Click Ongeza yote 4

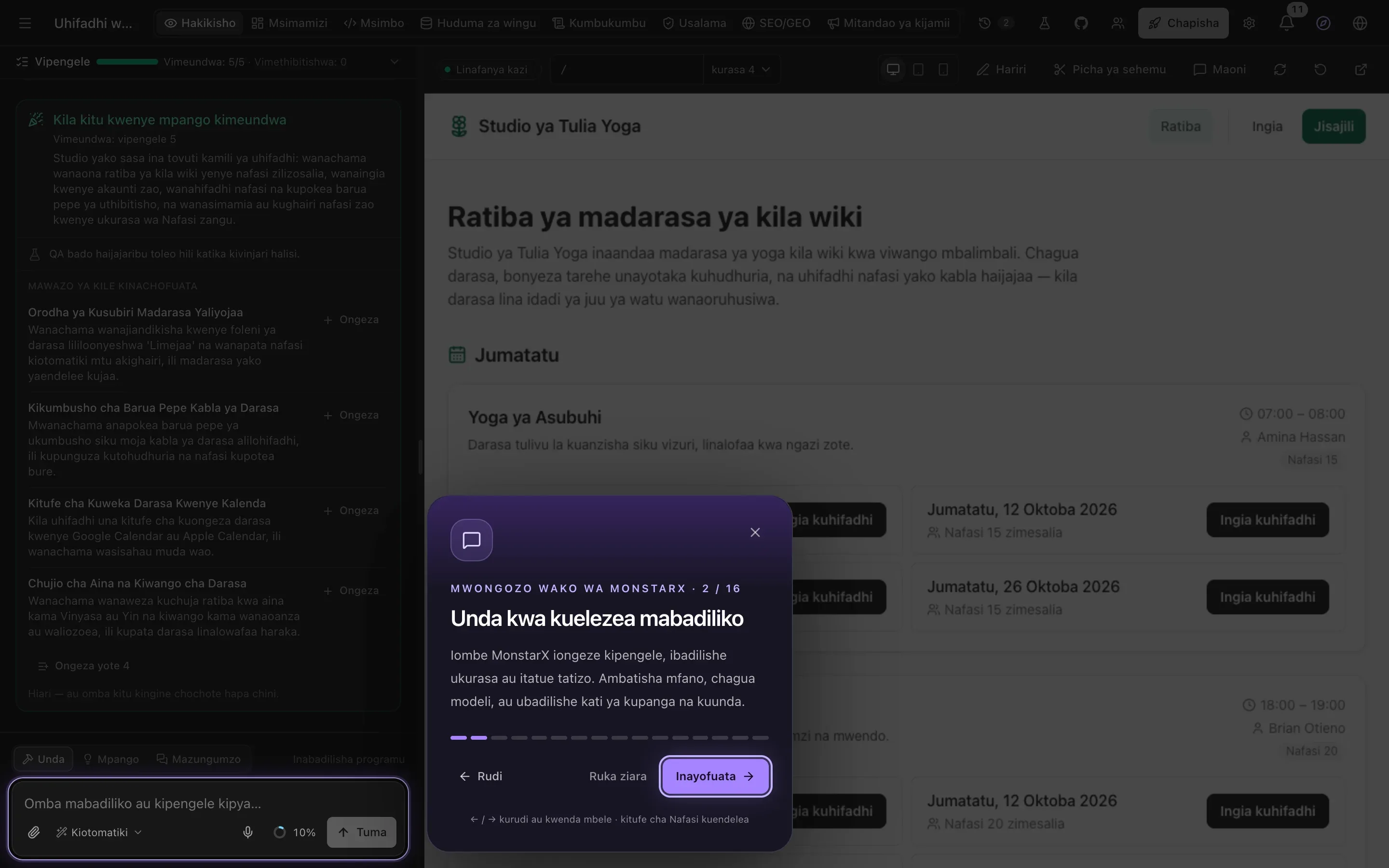tap(84, 666)
